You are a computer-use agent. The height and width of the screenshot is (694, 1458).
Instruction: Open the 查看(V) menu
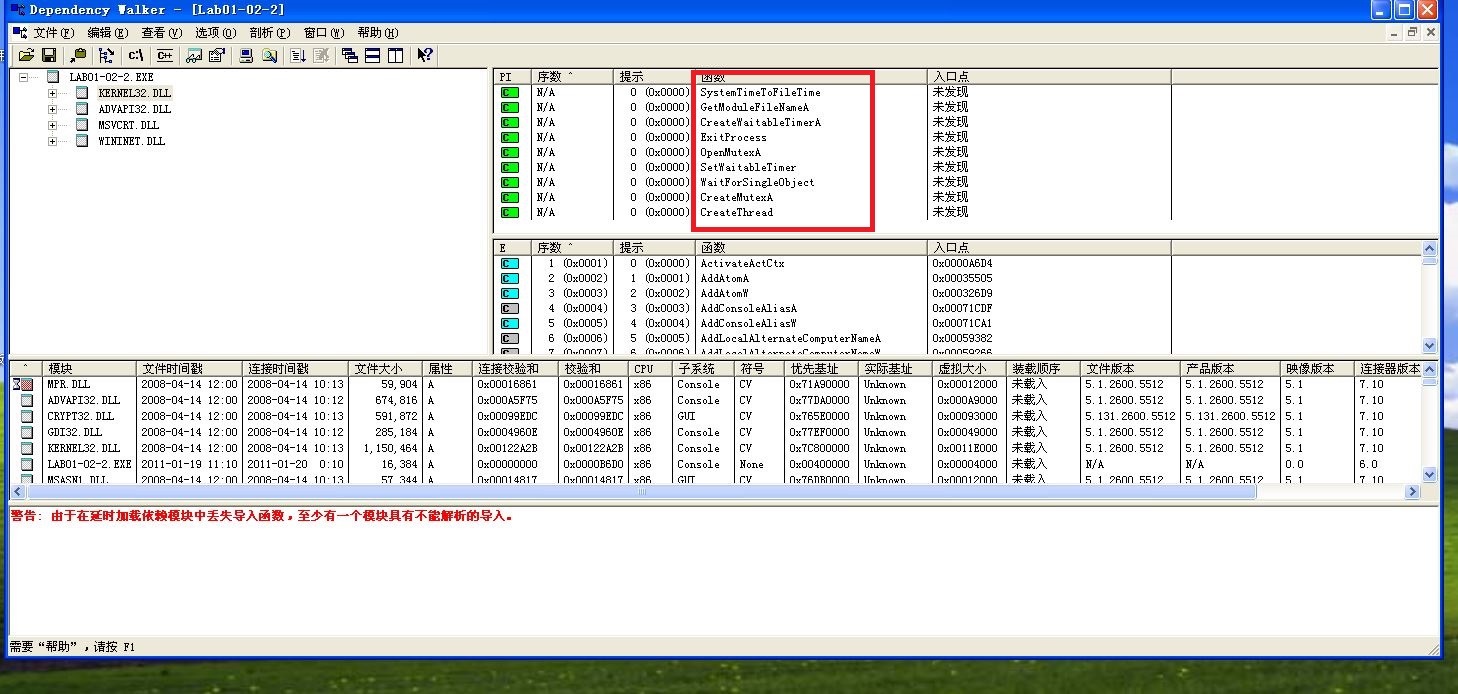click(x=162, y=32)
